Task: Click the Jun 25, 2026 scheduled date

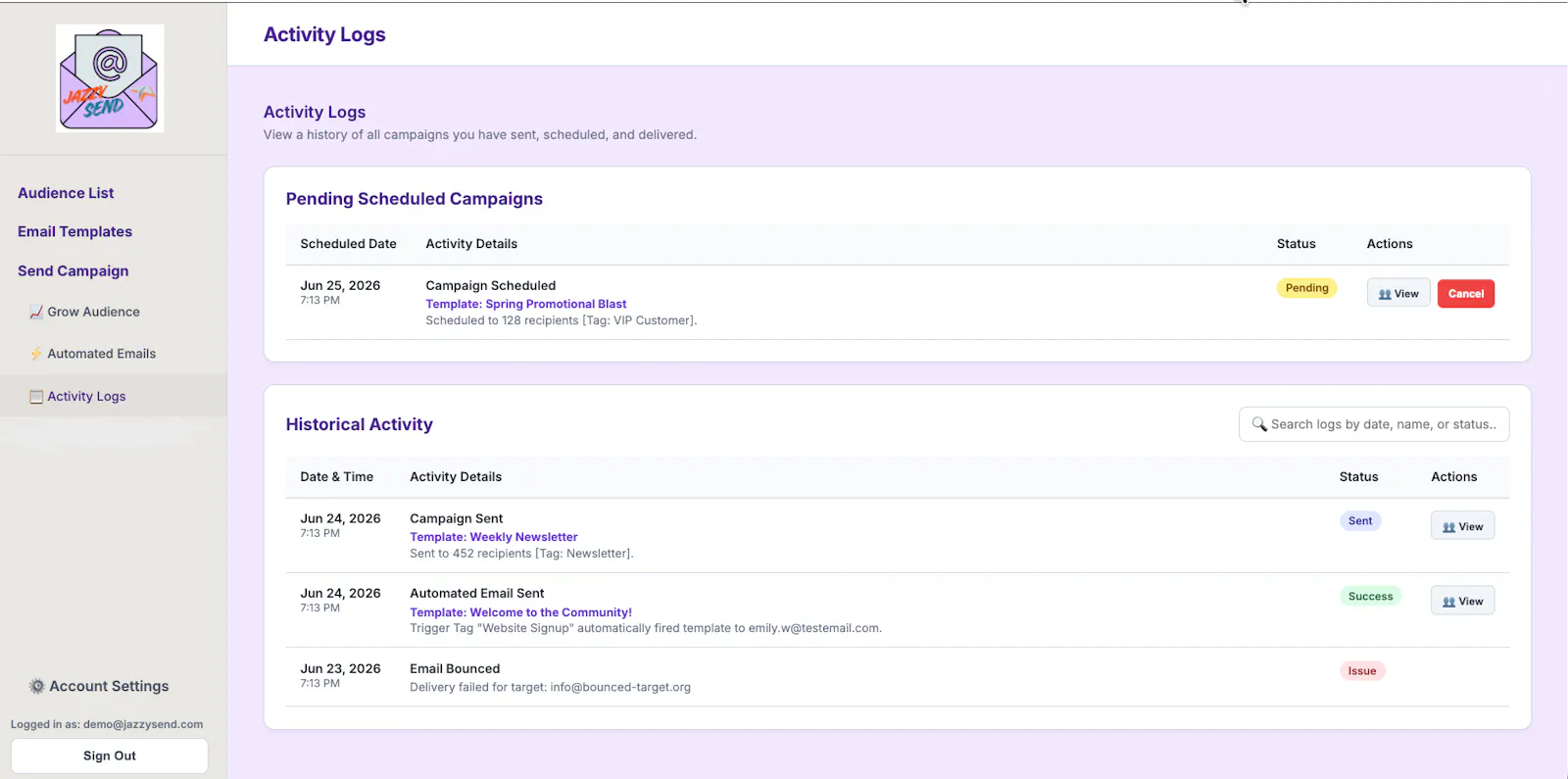Action: point(340,285)
